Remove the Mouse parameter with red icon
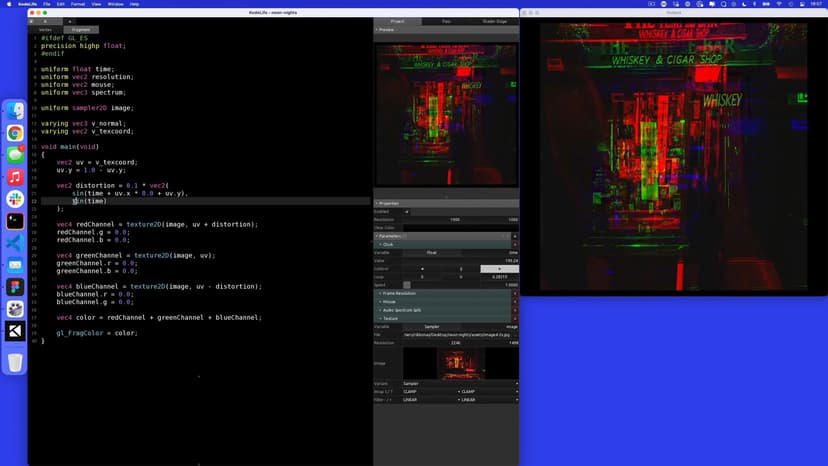This screenshot has height=466, width=828. (x=515, y=302)
